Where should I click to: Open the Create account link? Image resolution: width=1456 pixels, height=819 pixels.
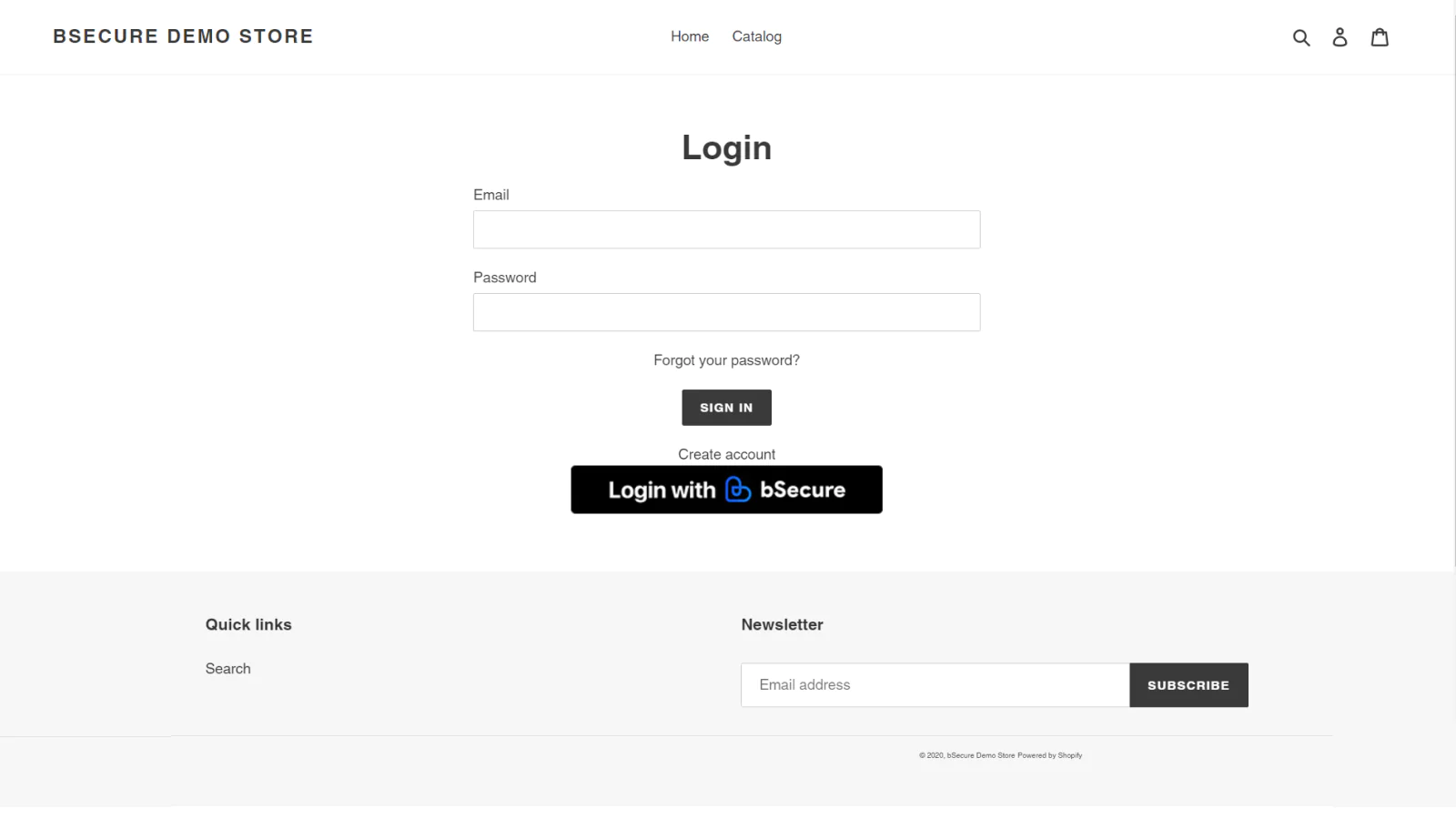pyautogui.click(x=726, y=454)
